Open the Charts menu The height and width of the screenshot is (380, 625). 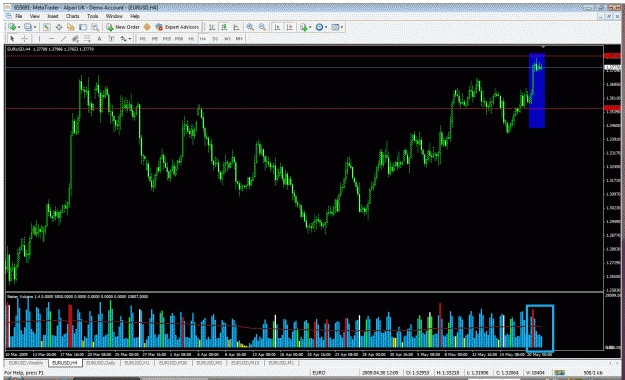point(73,16)
